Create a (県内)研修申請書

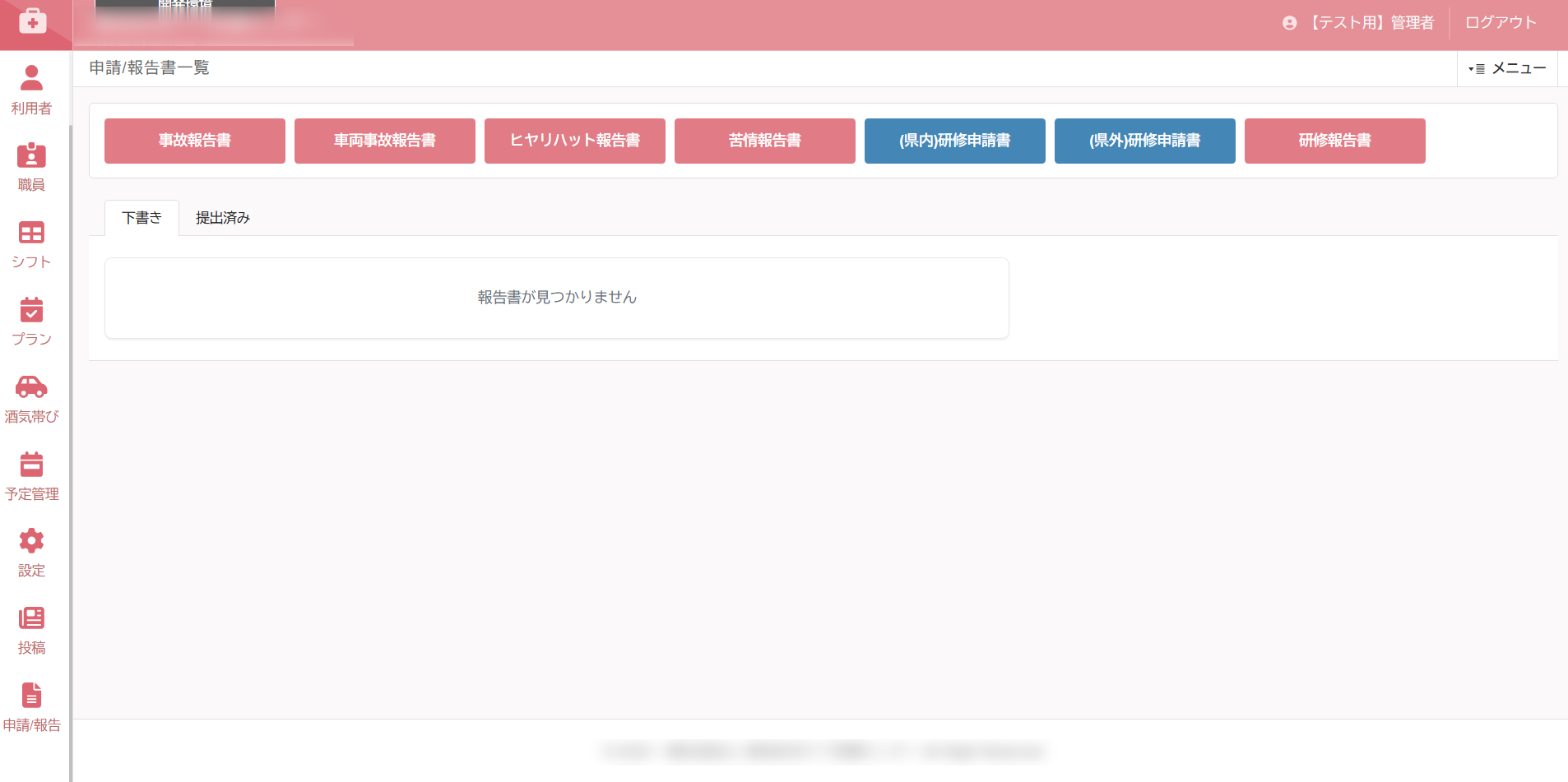(x=955, y=141)
